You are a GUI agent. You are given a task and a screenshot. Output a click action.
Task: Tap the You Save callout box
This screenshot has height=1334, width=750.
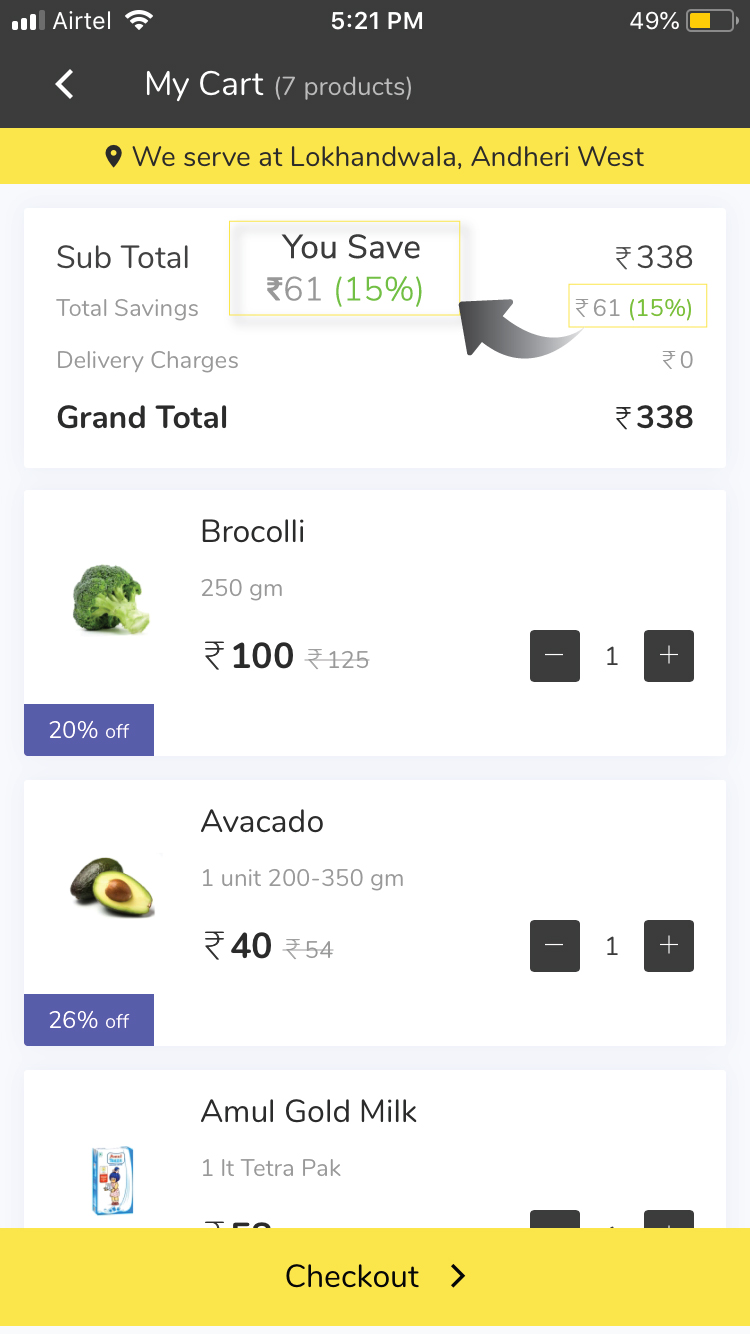tap(345, 268)
